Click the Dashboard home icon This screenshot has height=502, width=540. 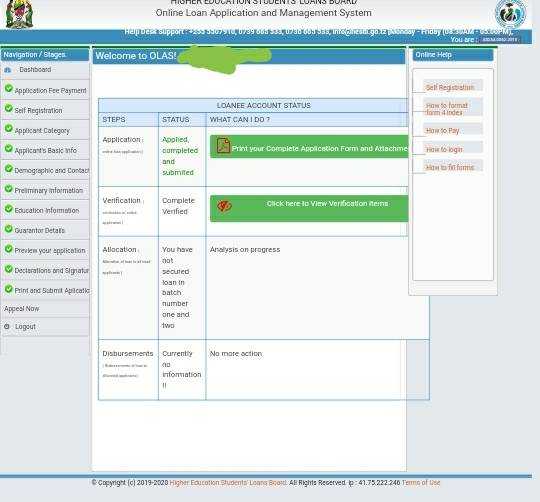pyautogui.click(x=8, y=70)
